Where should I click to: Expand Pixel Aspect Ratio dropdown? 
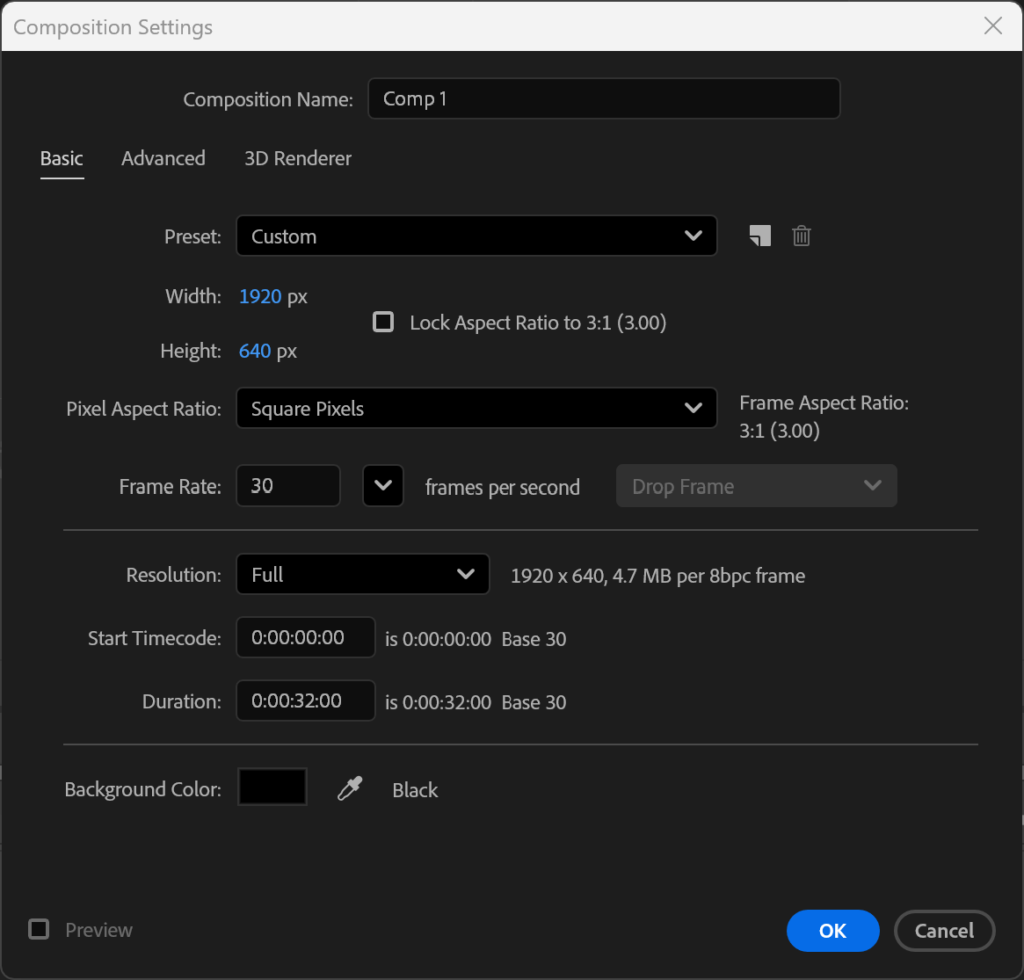(x=476, y=408)
